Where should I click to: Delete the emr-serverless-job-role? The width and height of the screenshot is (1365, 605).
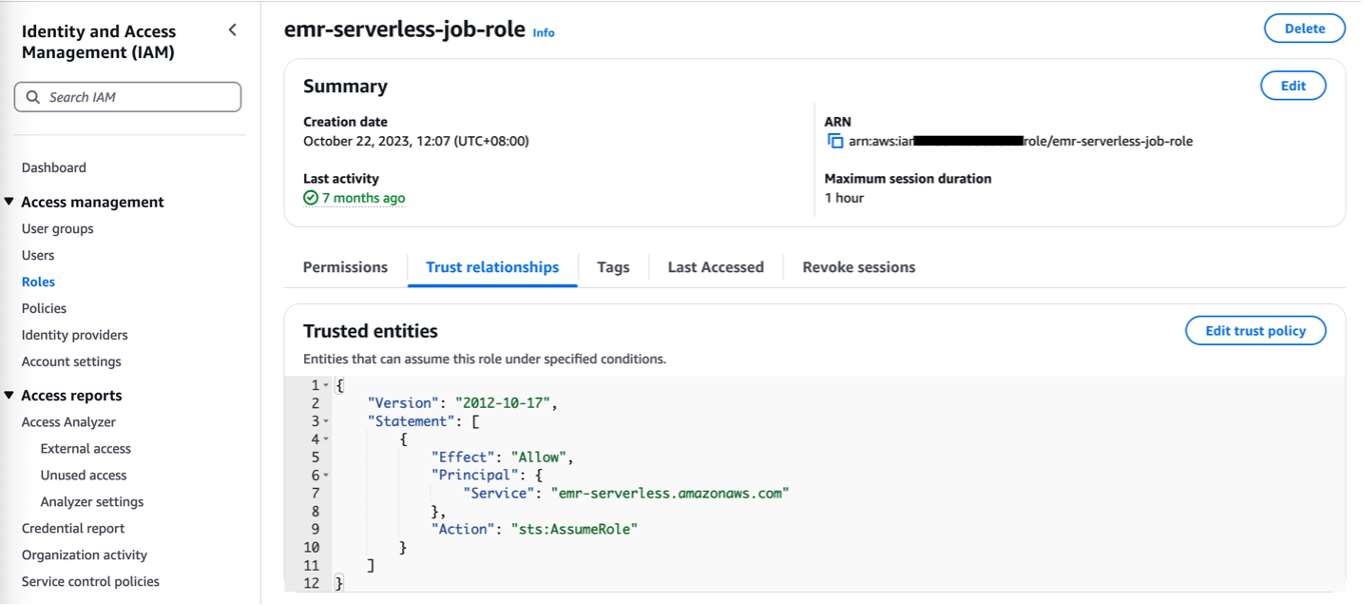tap(1304, 29)
